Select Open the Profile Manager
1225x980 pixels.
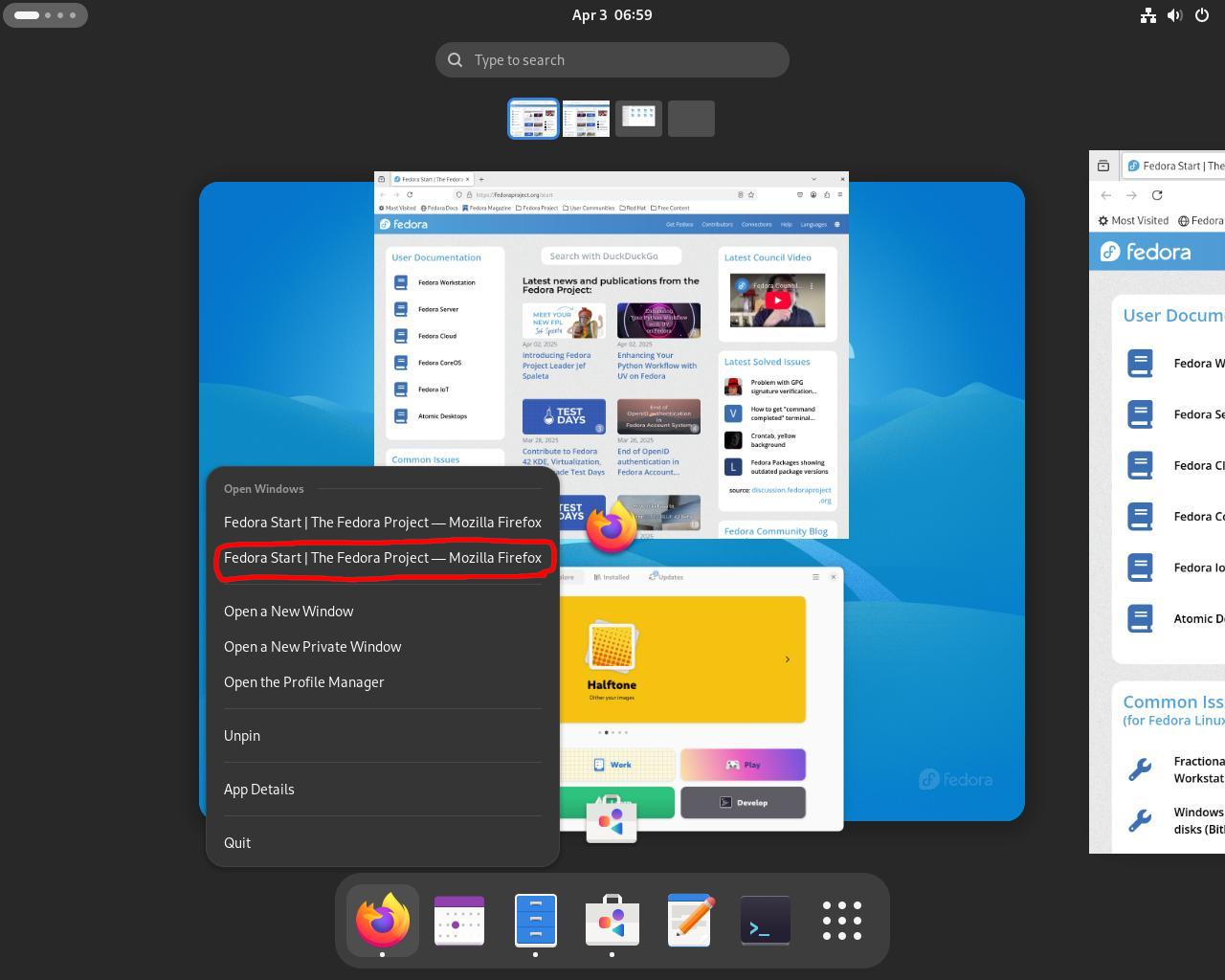pyautogui.click(x=383, y=682)
